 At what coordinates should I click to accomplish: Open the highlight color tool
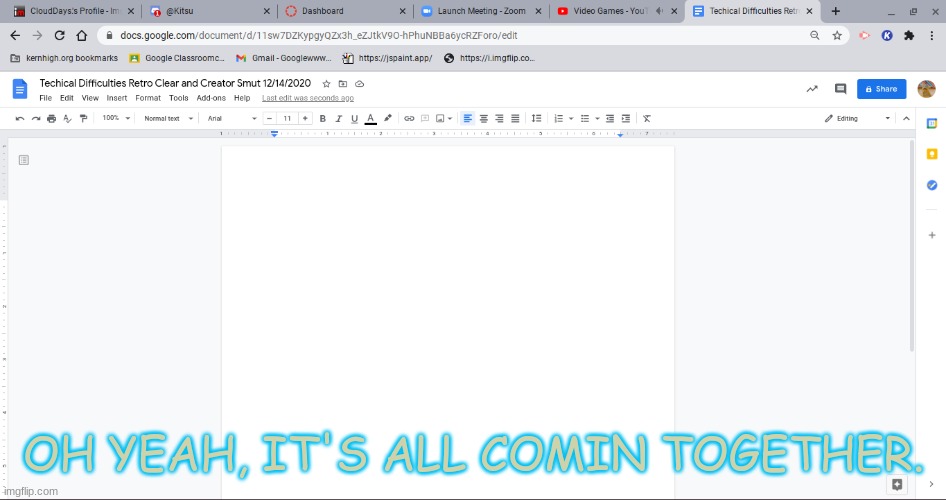click(387, 118)
